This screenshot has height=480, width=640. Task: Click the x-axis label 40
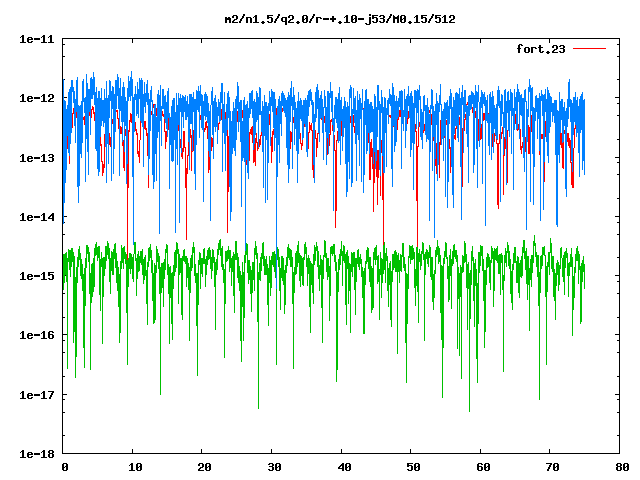pyautogui.click(x=344, y=467)
